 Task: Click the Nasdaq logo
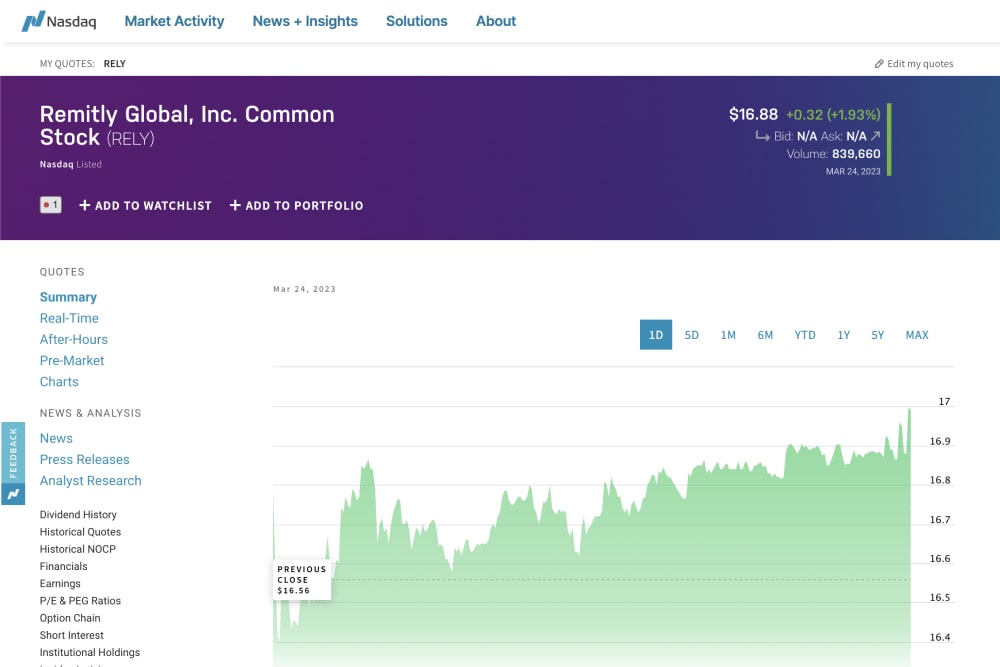click(x=59, y=21)
